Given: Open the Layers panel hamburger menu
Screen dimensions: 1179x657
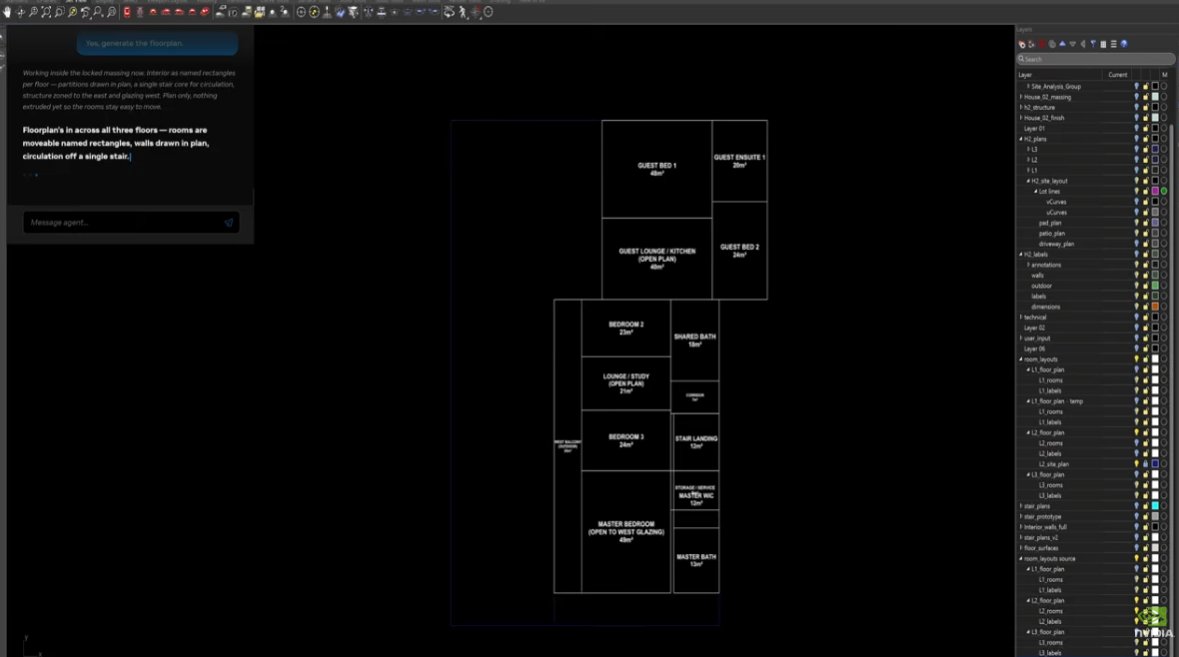Looking at the screenshot, I should click(1114, 44).
